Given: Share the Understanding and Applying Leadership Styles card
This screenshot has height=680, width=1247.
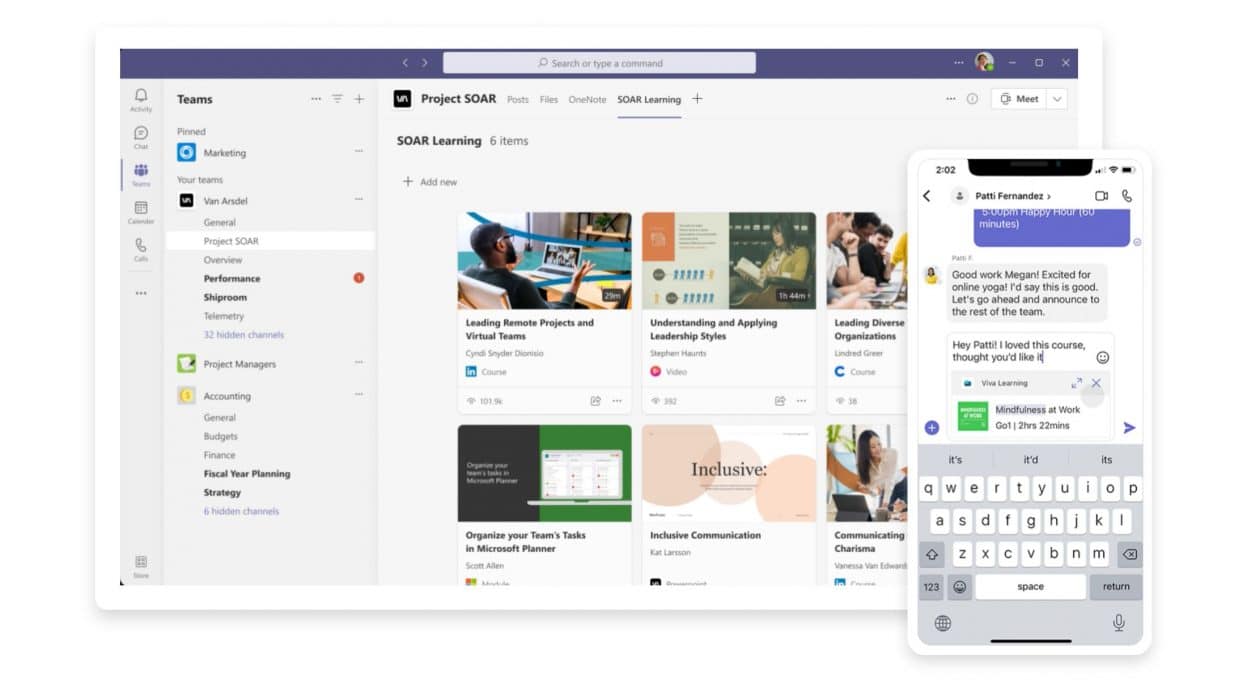Looking at the screenshot, I should pos(780,401).
